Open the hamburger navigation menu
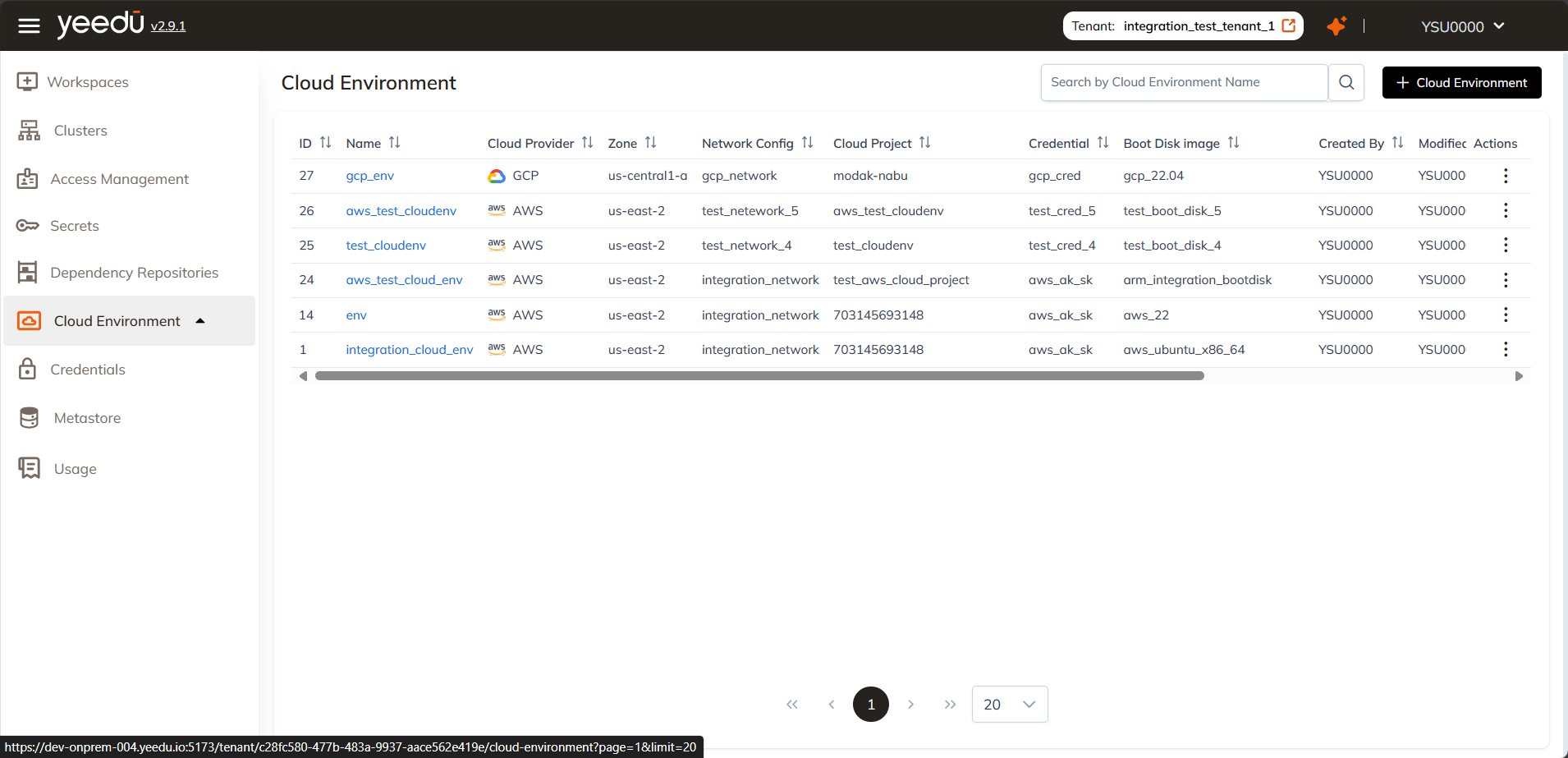1568x758 pixels. pos(29,25)
